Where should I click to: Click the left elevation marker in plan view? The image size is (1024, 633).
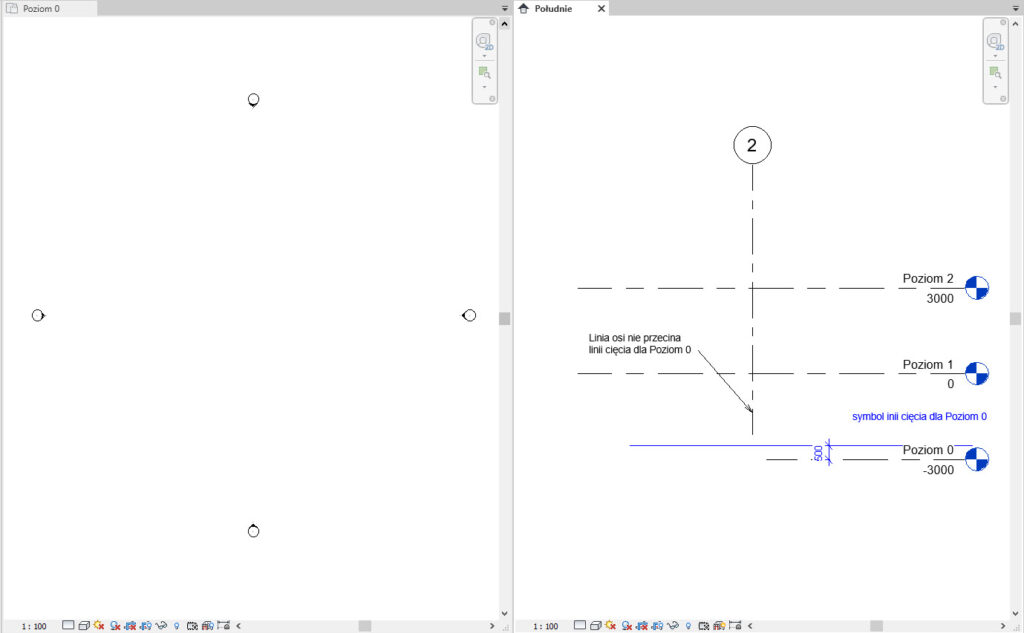pyautogui.click(x=38, y=315)
